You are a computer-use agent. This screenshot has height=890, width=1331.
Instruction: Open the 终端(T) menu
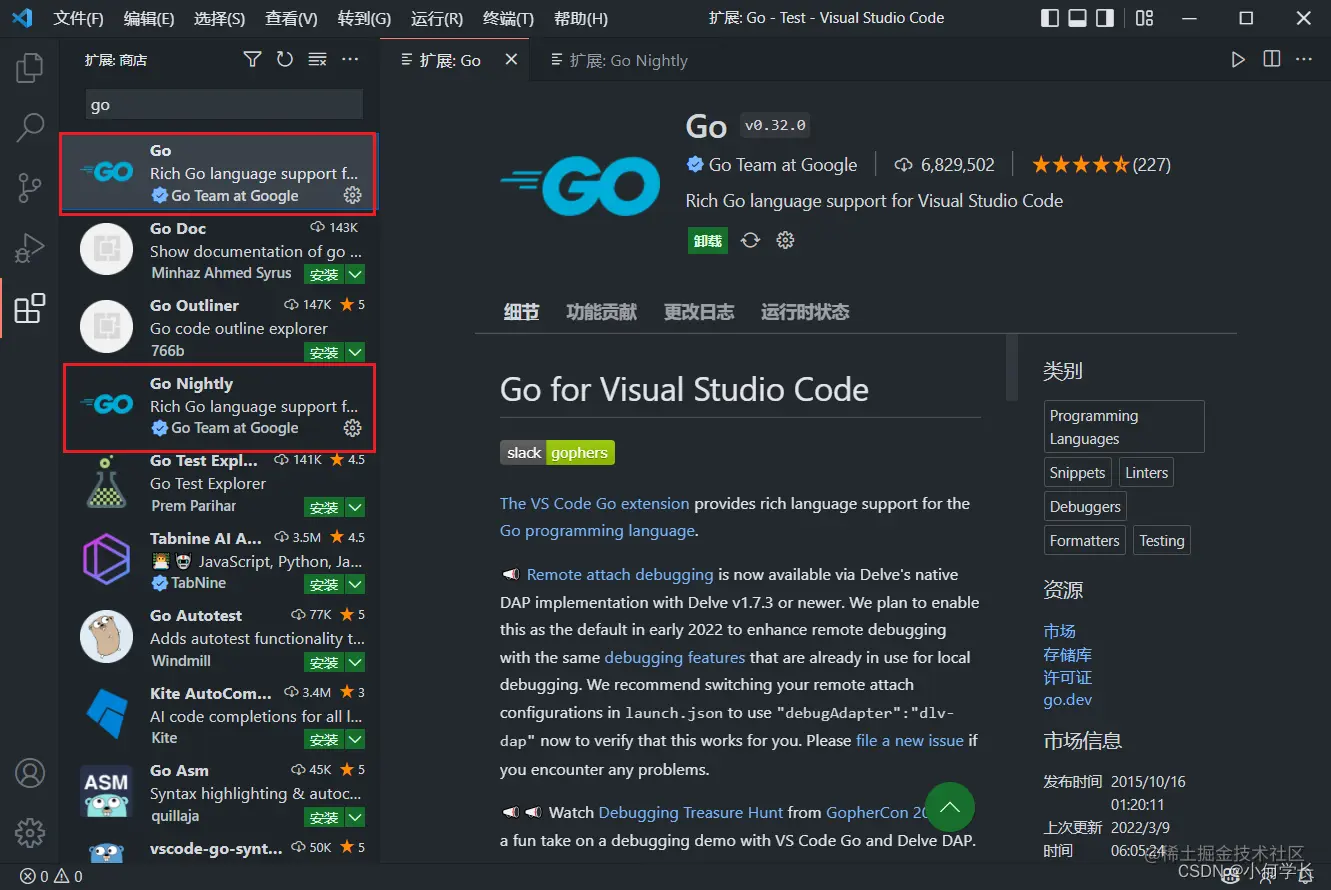[508, 18]
